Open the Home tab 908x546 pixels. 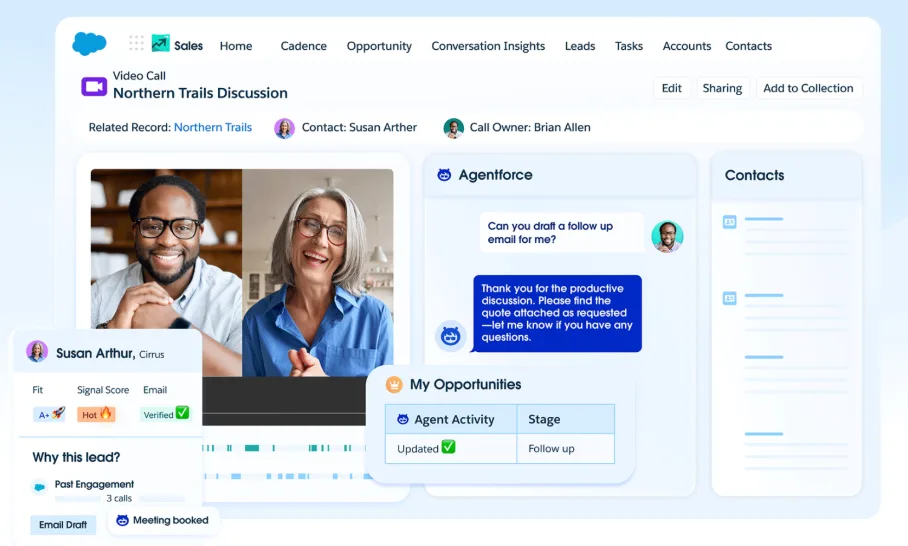(x=236, y=46)
